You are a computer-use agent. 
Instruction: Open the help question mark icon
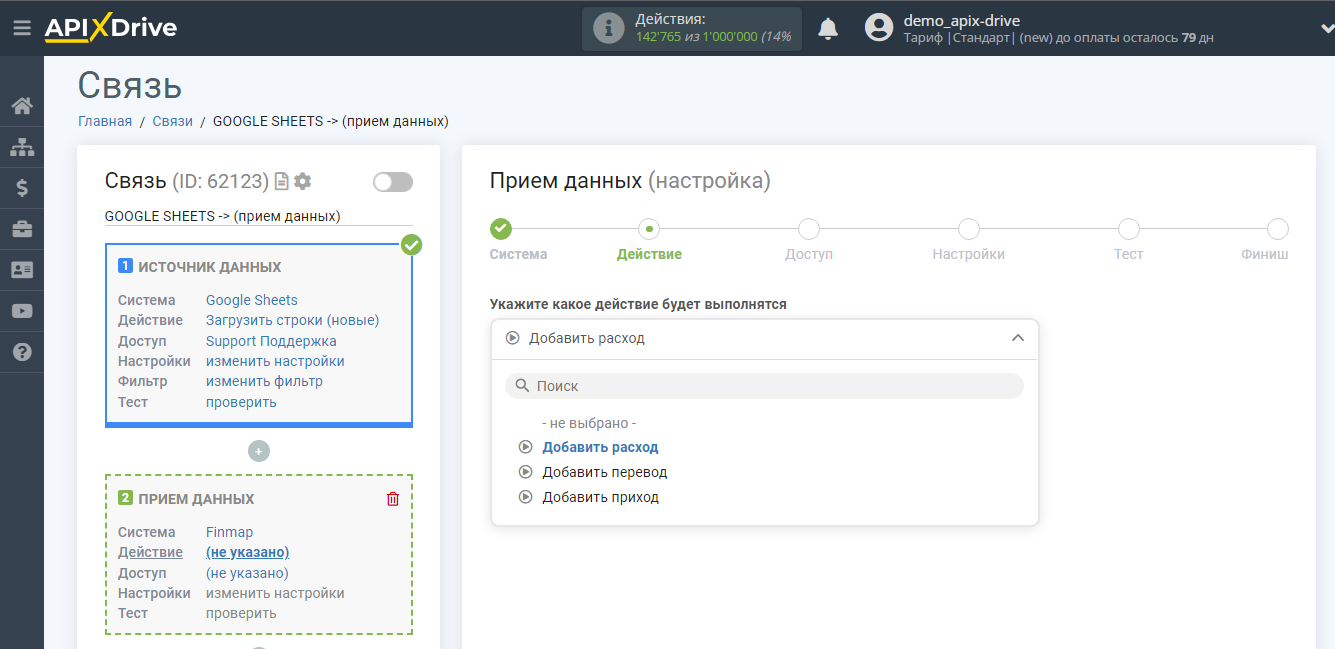[22, 352]
